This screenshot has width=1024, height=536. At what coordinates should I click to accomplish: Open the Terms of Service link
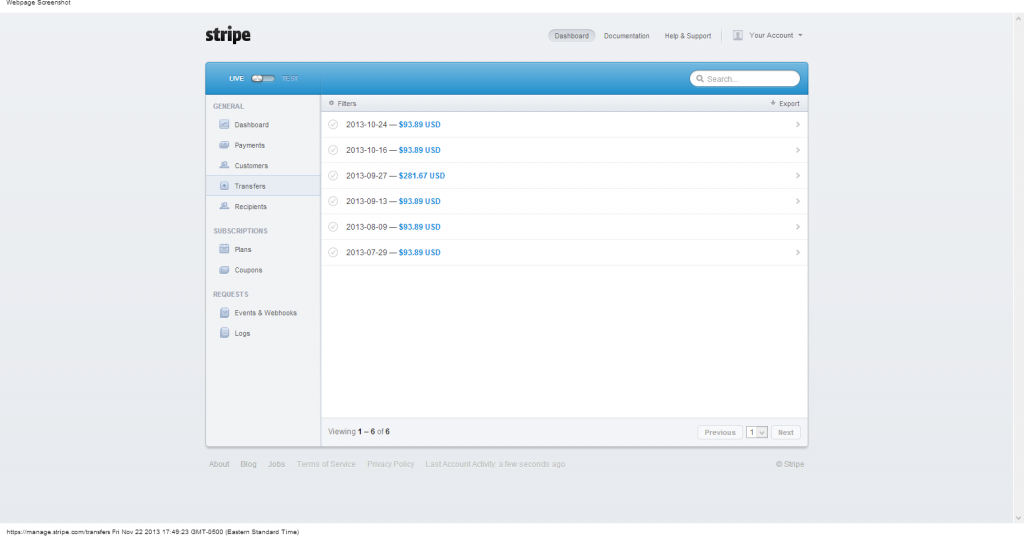[326, 464]
